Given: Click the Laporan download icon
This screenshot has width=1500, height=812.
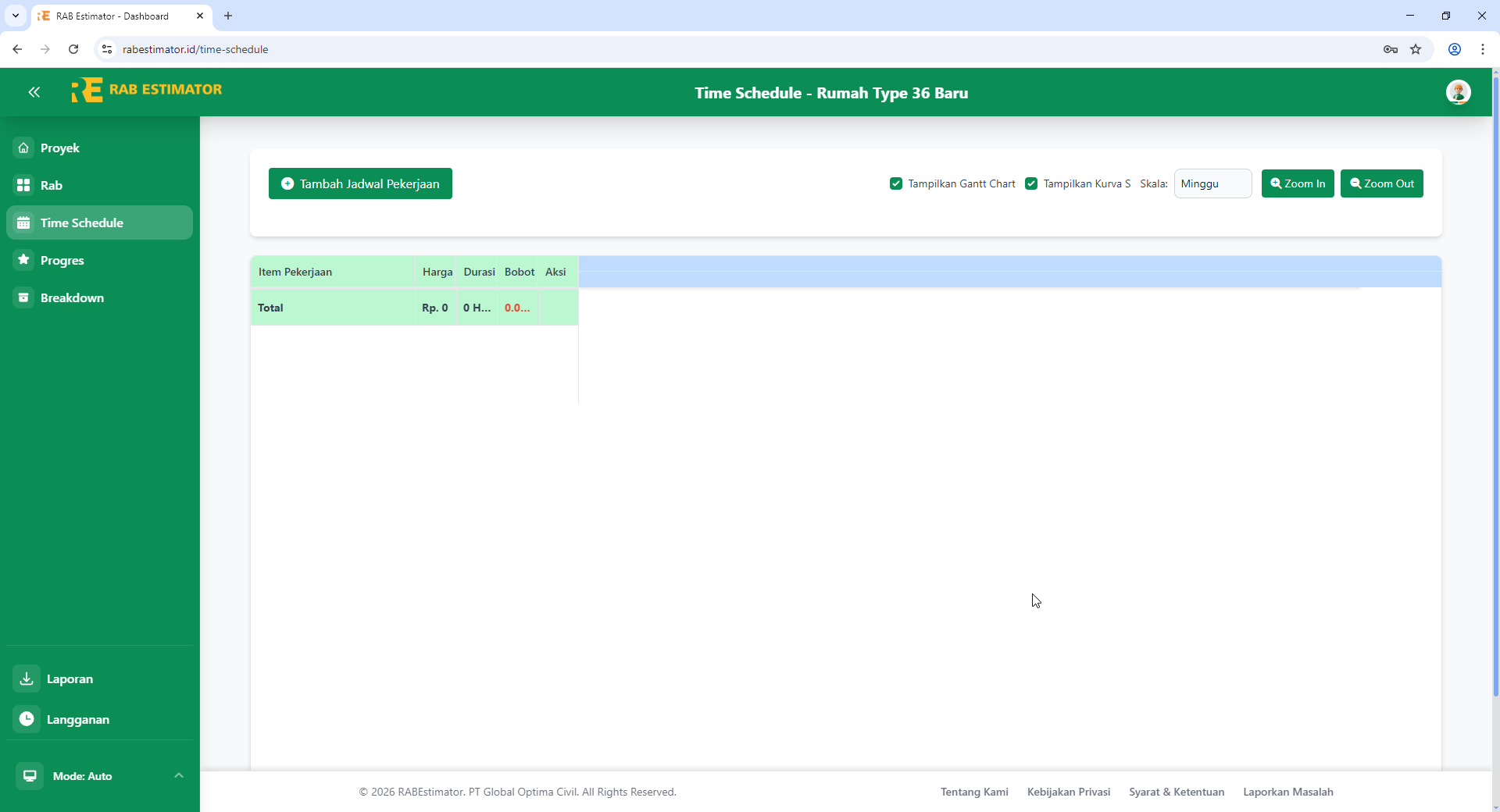Looking at the screenshot, I should pos(27,678).
